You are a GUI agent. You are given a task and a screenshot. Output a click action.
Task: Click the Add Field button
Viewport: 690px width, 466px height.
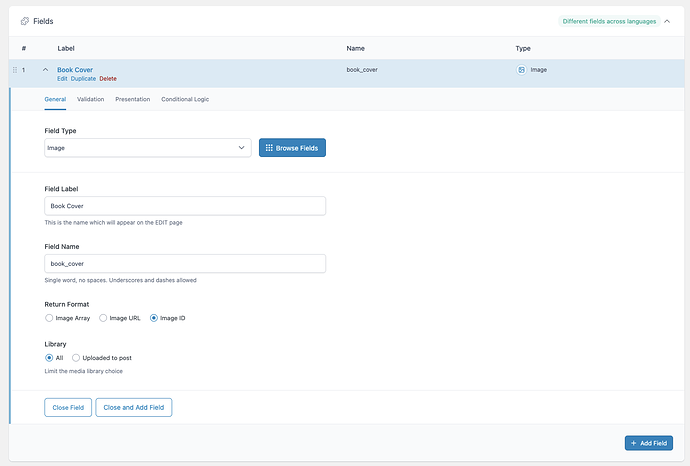pos(650,443)
